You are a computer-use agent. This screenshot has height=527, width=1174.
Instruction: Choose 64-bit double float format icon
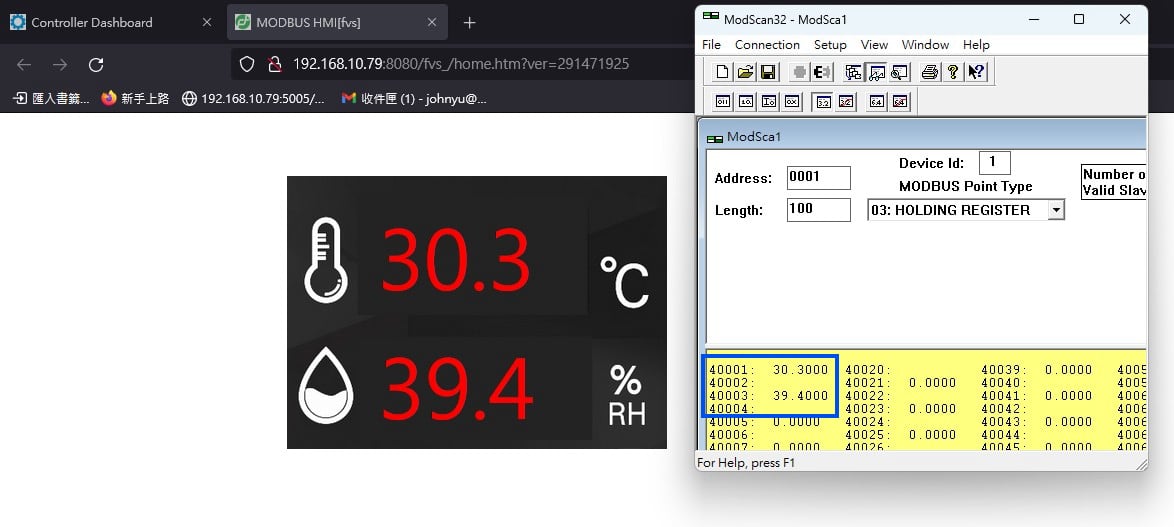tap(876, 102)
